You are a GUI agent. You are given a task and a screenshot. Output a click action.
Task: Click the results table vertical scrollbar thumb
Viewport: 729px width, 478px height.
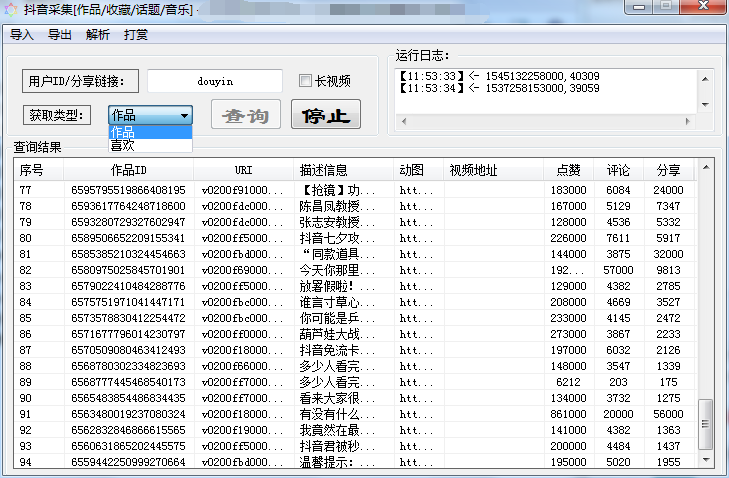(x=706, y=424)
